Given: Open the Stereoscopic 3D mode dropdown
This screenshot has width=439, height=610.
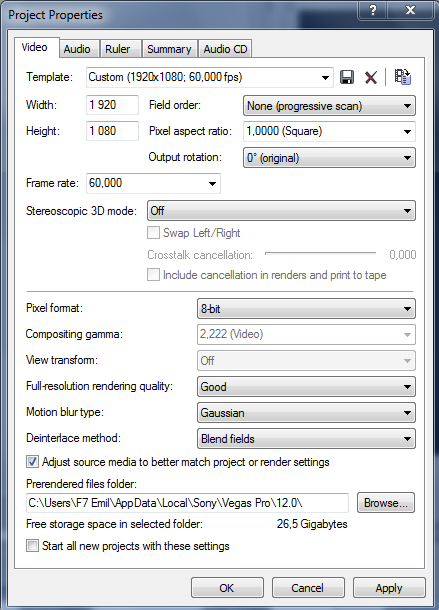Looking at the screenshot, I should point(281,211).
